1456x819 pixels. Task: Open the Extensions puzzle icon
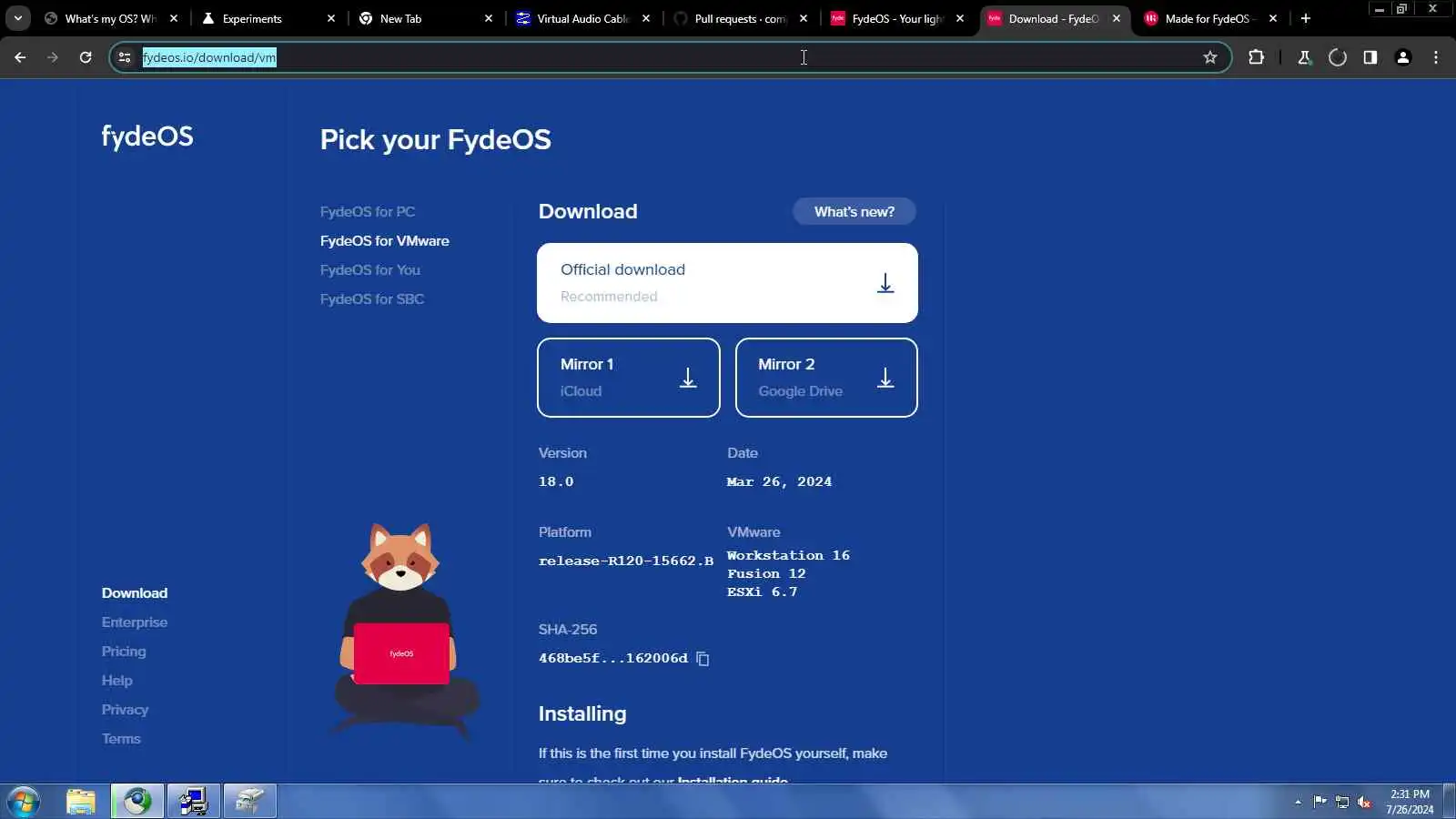click(1257, 57)
